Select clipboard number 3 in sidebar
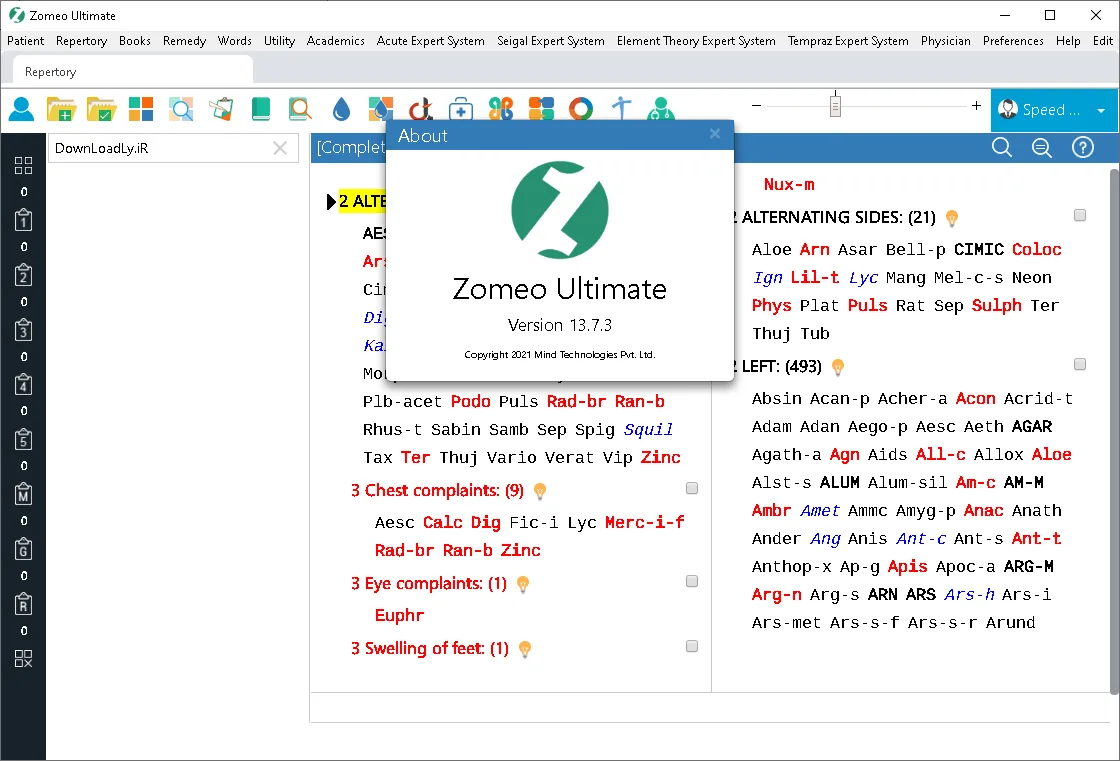Viewport: 1120px width, 761px height. pos(24,329)
